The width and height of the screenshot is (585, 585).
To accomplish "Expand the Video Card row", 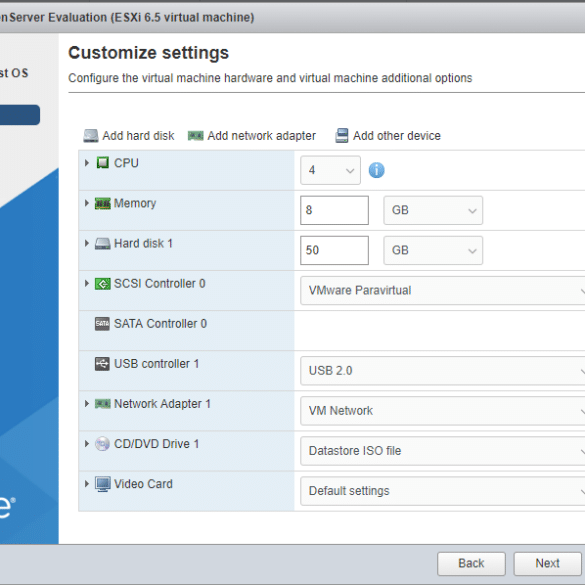I will [87, 484].
